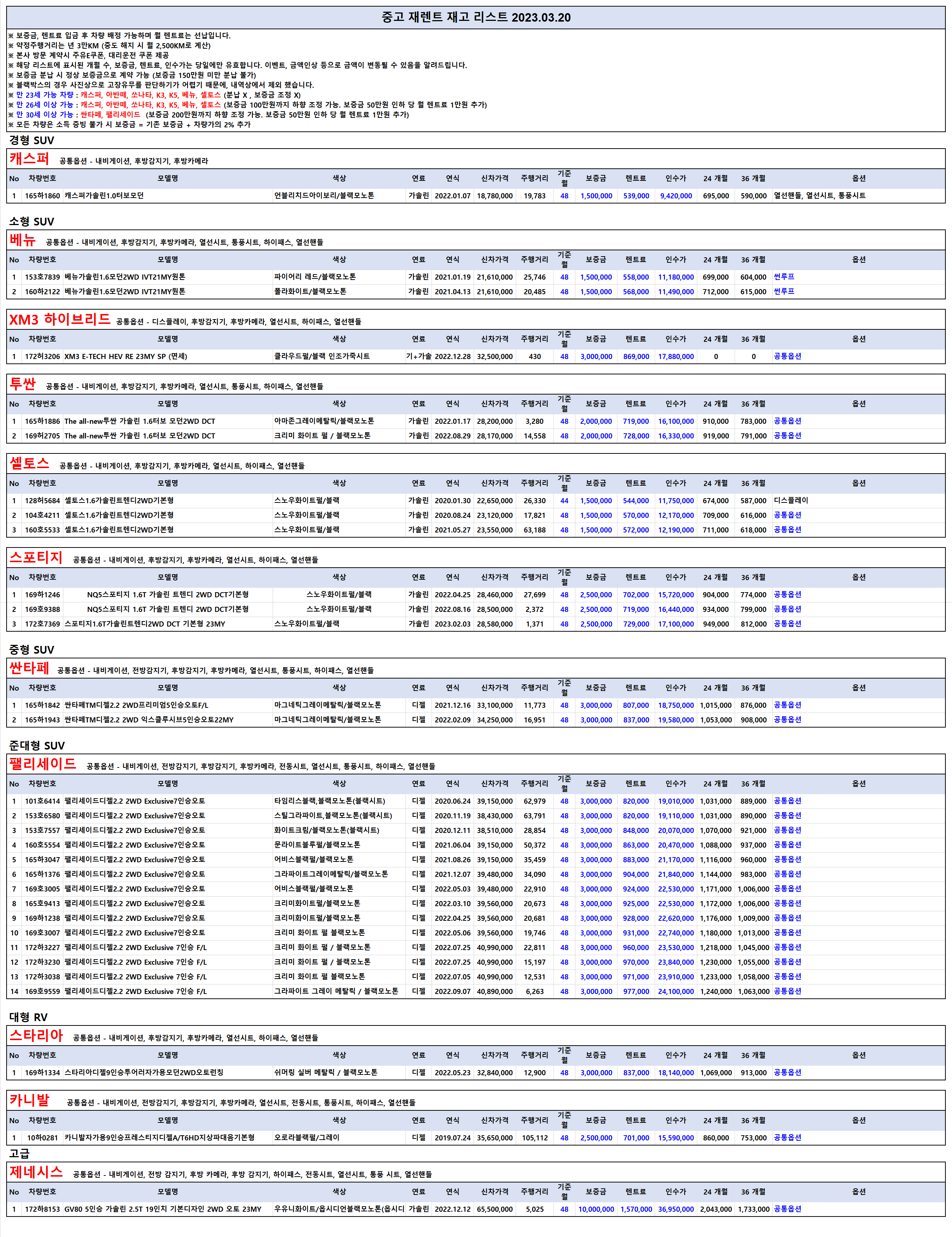This screenshot has width=952, height=1237.
Task: Click plate number 169하1334
Action: coord(42,1073)
